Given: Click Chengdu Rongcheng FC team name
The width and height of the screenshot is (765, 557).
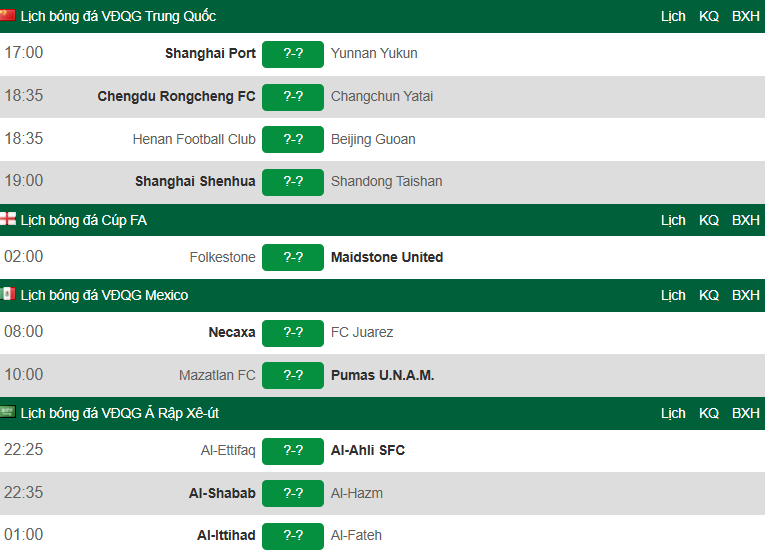Looking at the screenshot, I should (x=176, y=97).
